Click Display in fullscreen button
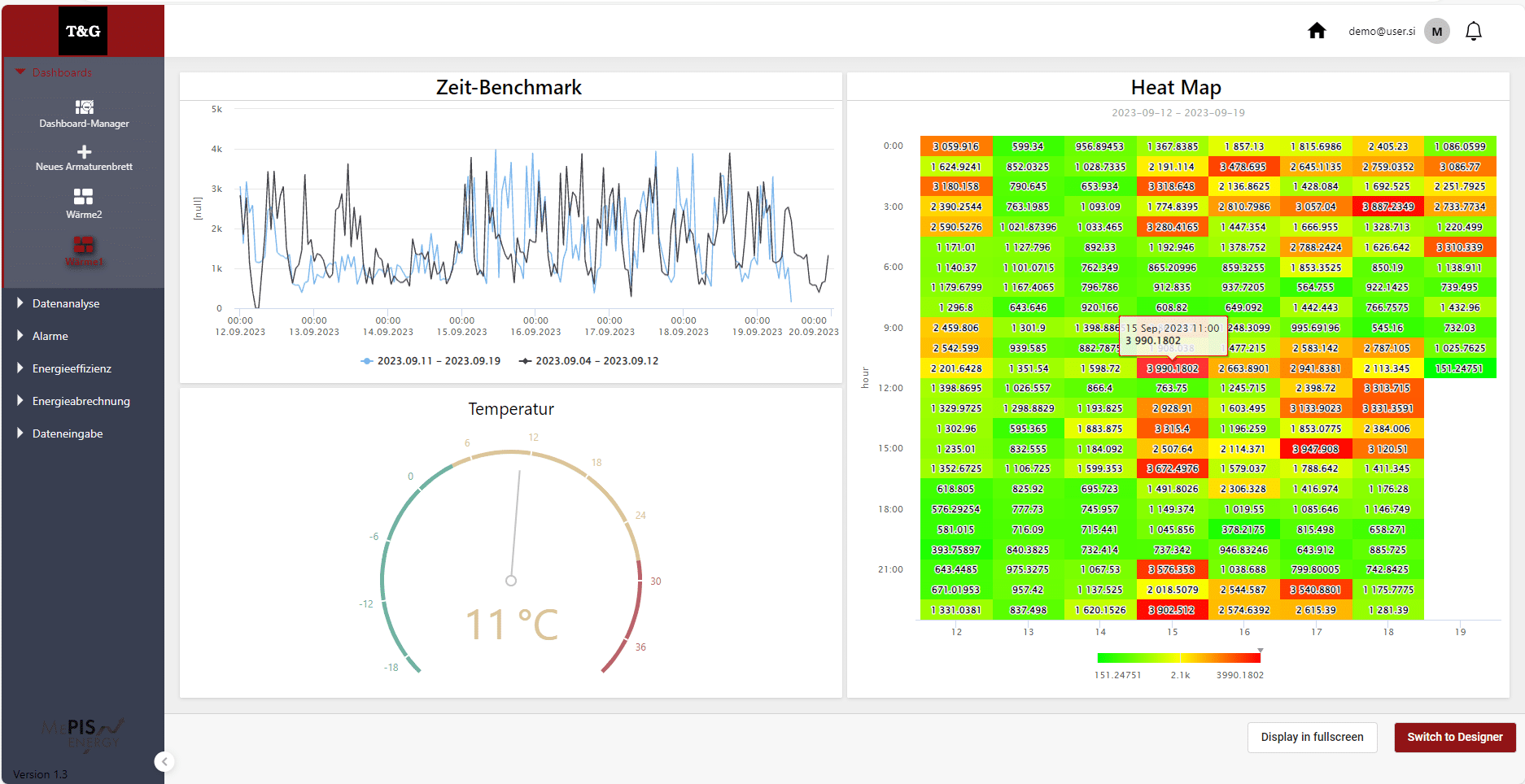The height and width of the screenshot is (784, 1525). (1312, 737)
